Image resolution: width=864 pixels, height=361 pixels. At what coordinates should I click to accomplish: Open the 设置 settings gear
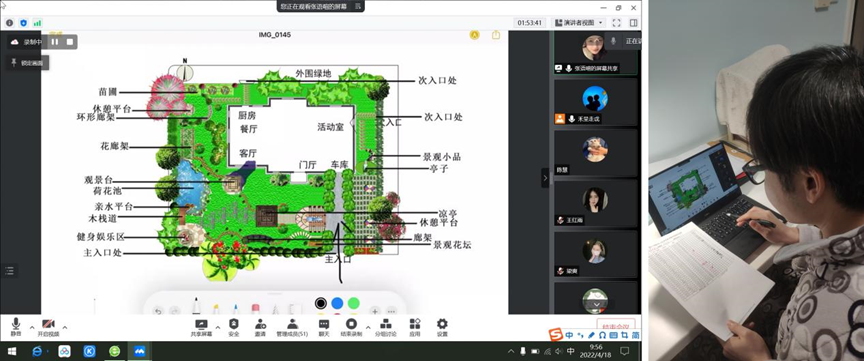click(x=442, y=327)
